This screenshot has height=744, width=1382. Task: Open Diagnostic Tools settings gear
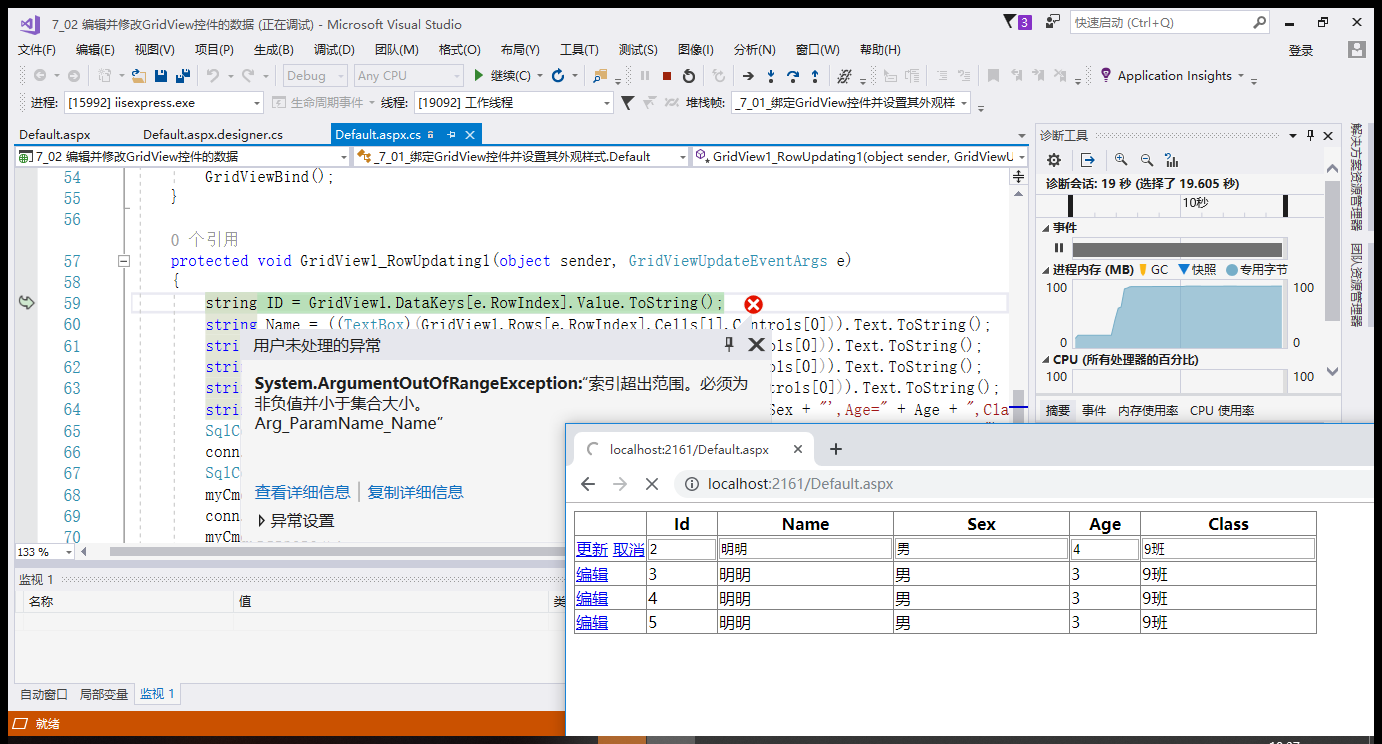(1054, 160)
